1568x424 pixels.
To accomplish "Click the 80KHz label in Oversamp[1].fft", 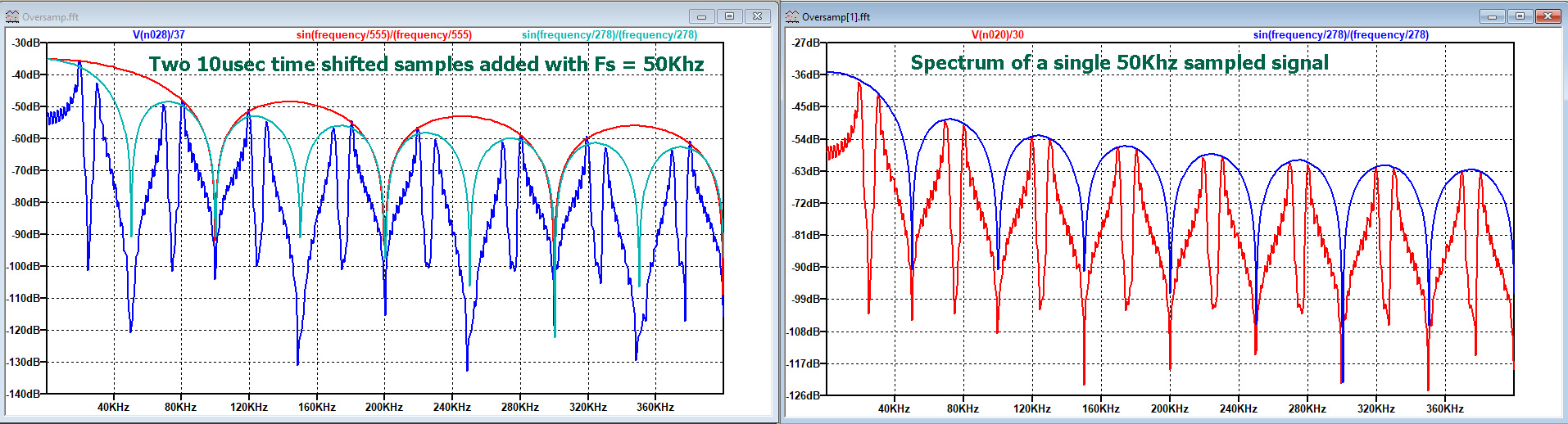I will click(x=963, y=408).
